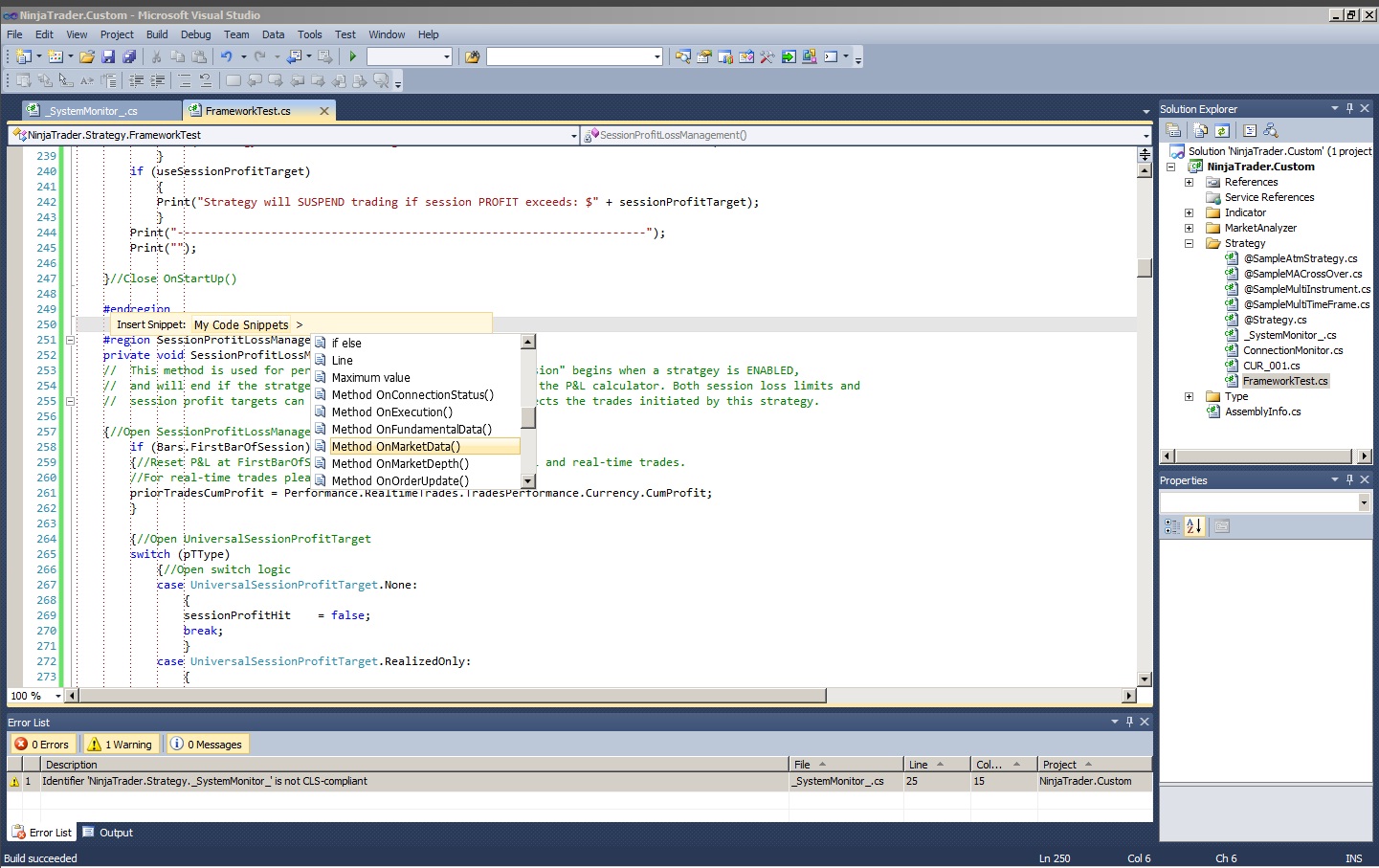
Task: Save the current file with the floppy icon
Action: tap(108, 57)
